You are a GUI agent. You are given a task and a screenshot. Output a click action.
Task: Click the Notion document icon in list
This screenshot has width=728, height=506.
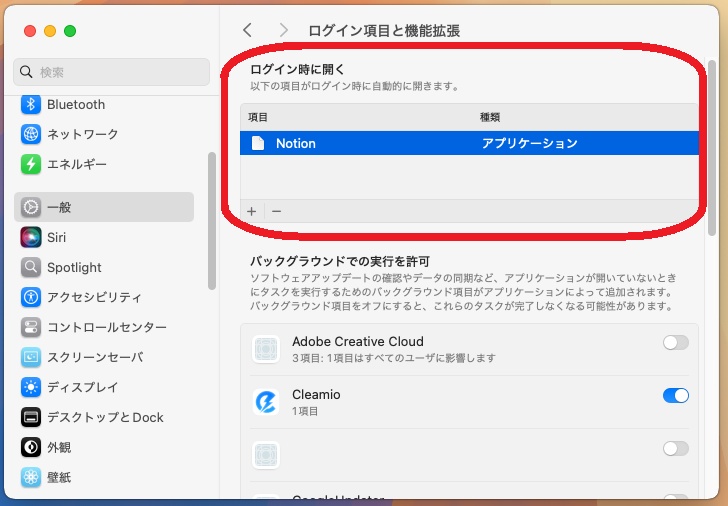point(258,143)
